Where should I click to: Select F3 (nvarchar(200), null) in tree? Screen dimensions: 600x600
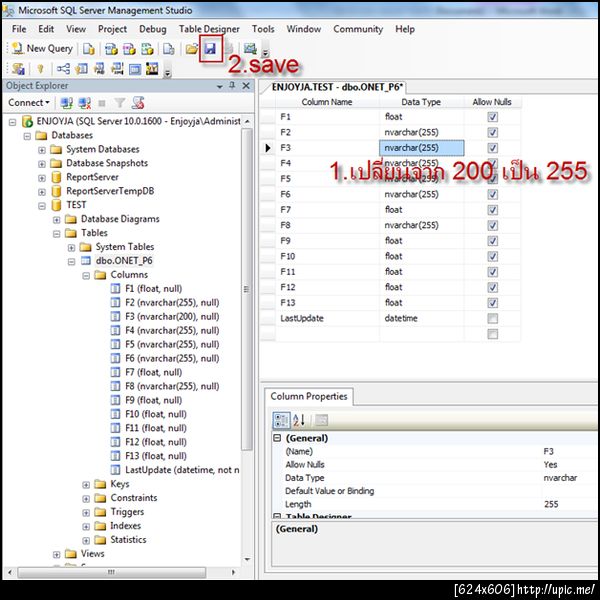[172, 317]
